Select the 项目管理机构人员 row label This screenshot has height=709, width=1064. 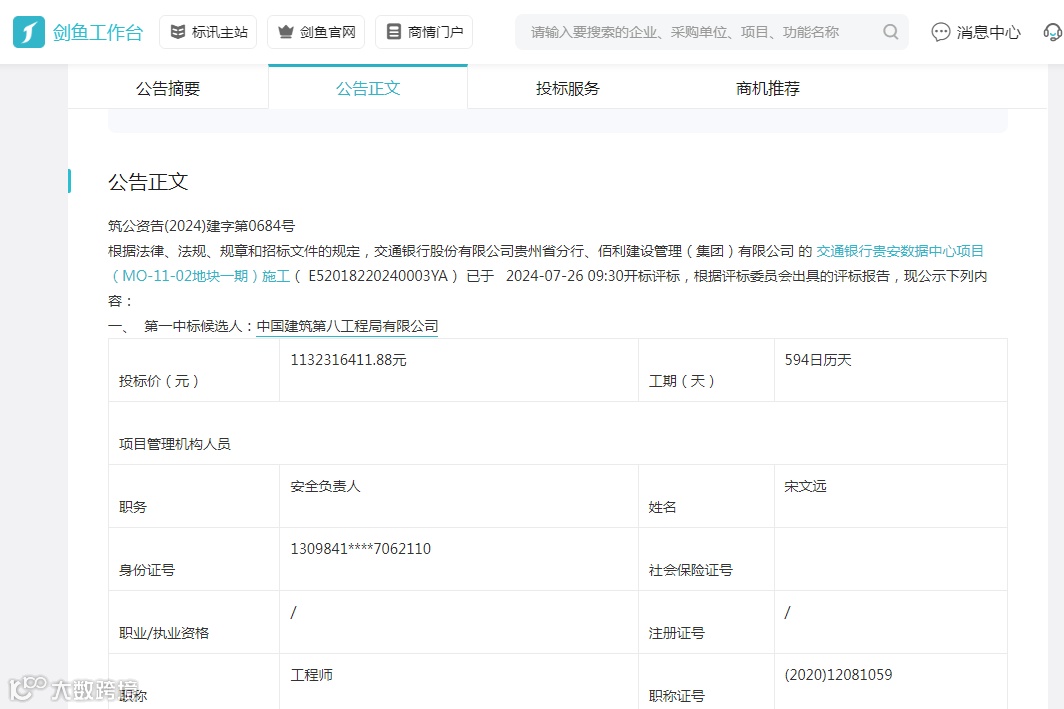(174, 444)
